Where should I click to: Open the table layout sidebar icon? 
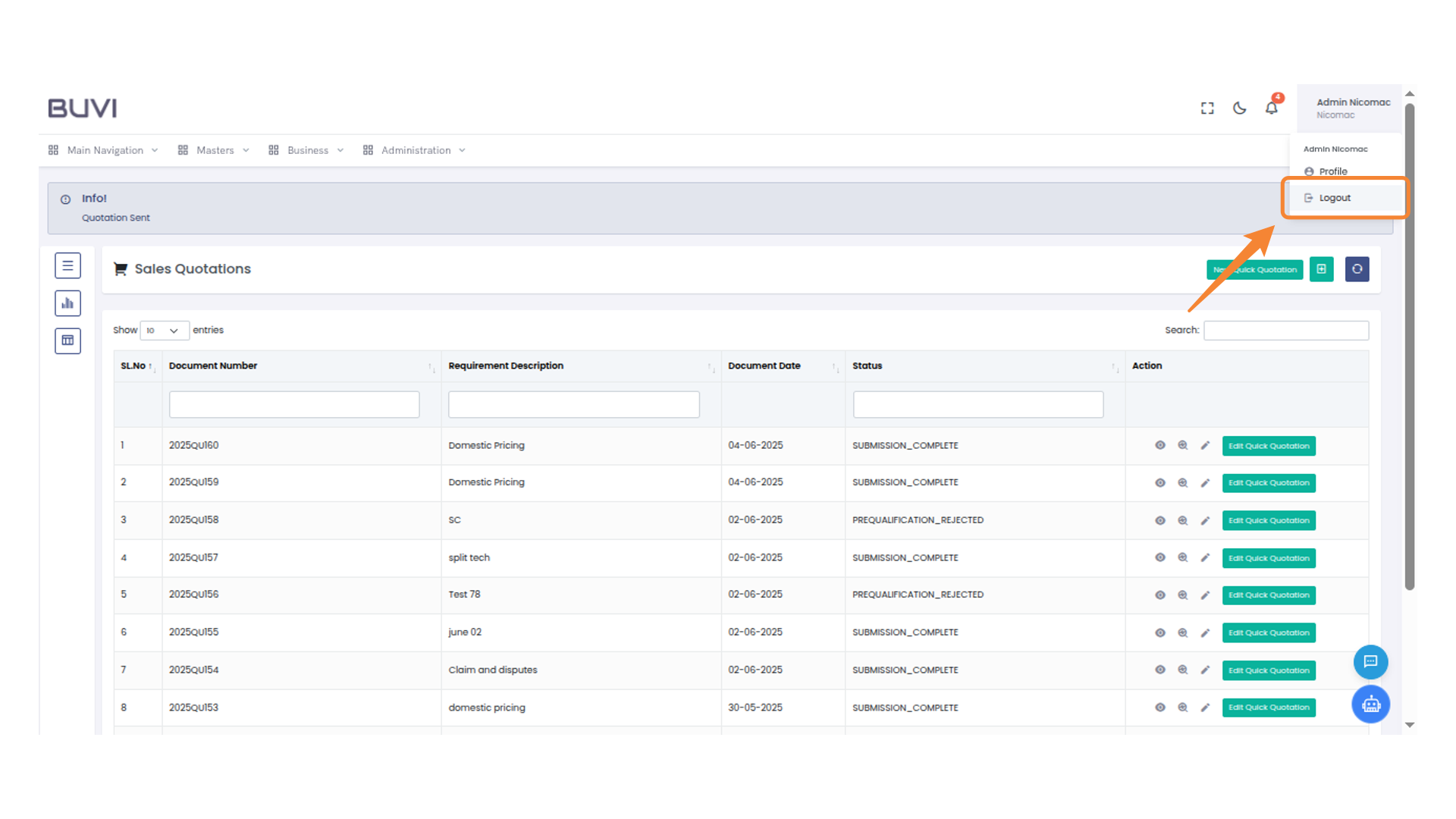click(x=67, y=340)
